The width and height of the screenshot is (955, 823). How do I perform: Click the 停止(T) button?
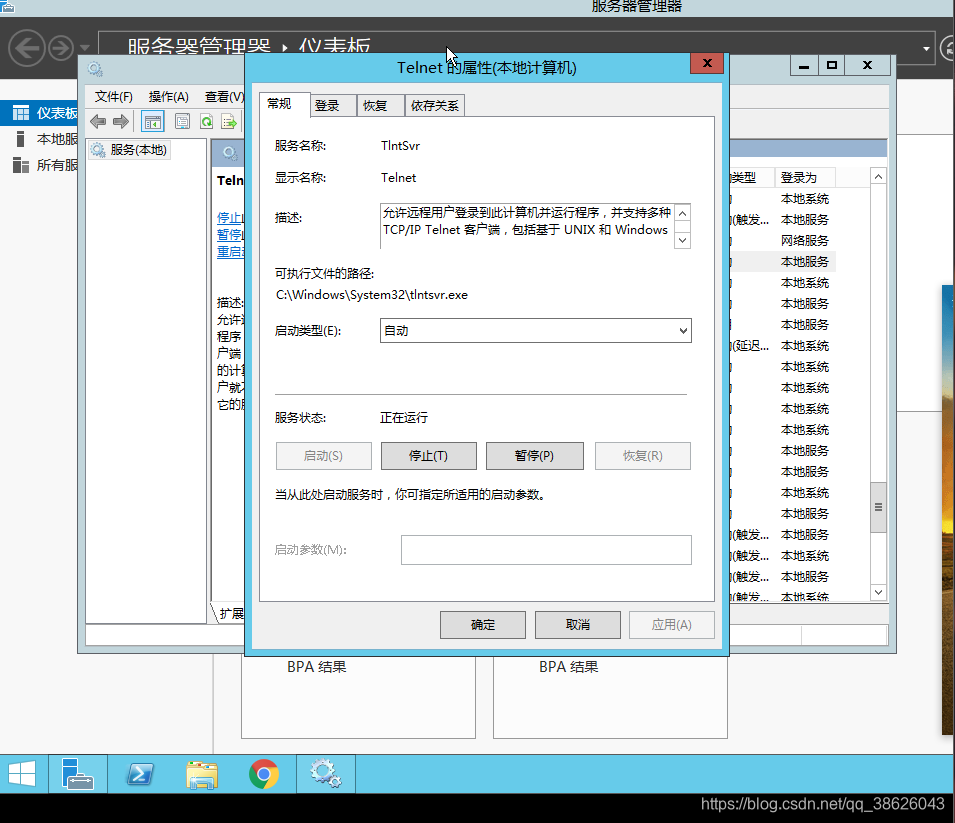pos(428,456)
